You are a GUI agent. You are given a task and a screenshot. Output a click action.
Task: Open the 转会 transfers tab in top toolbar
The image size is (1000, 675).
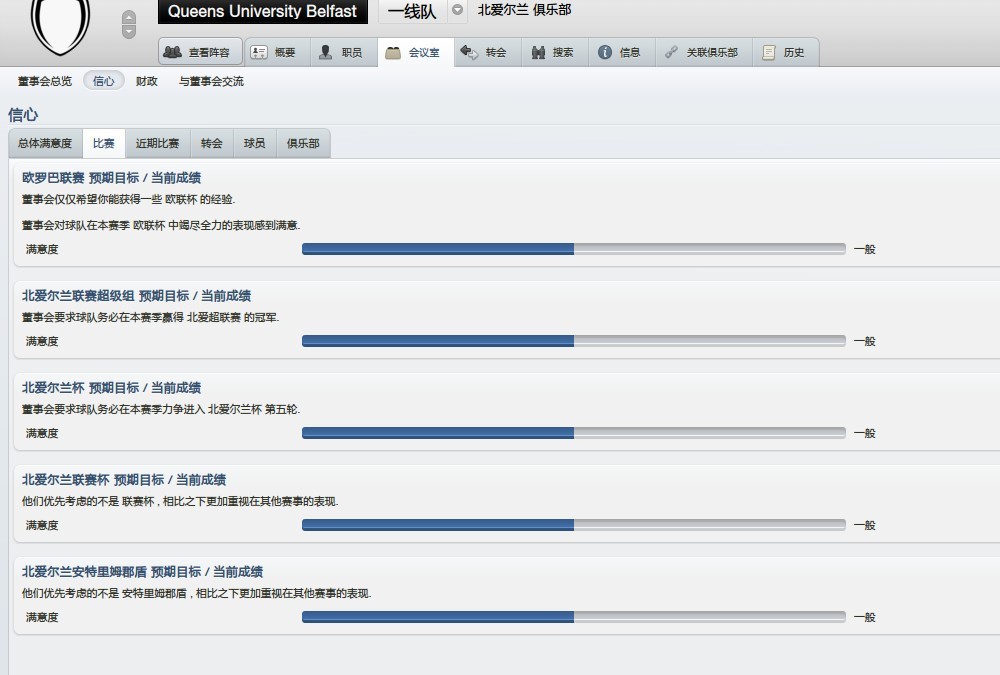pyautogui.click(x=487, y=52)
